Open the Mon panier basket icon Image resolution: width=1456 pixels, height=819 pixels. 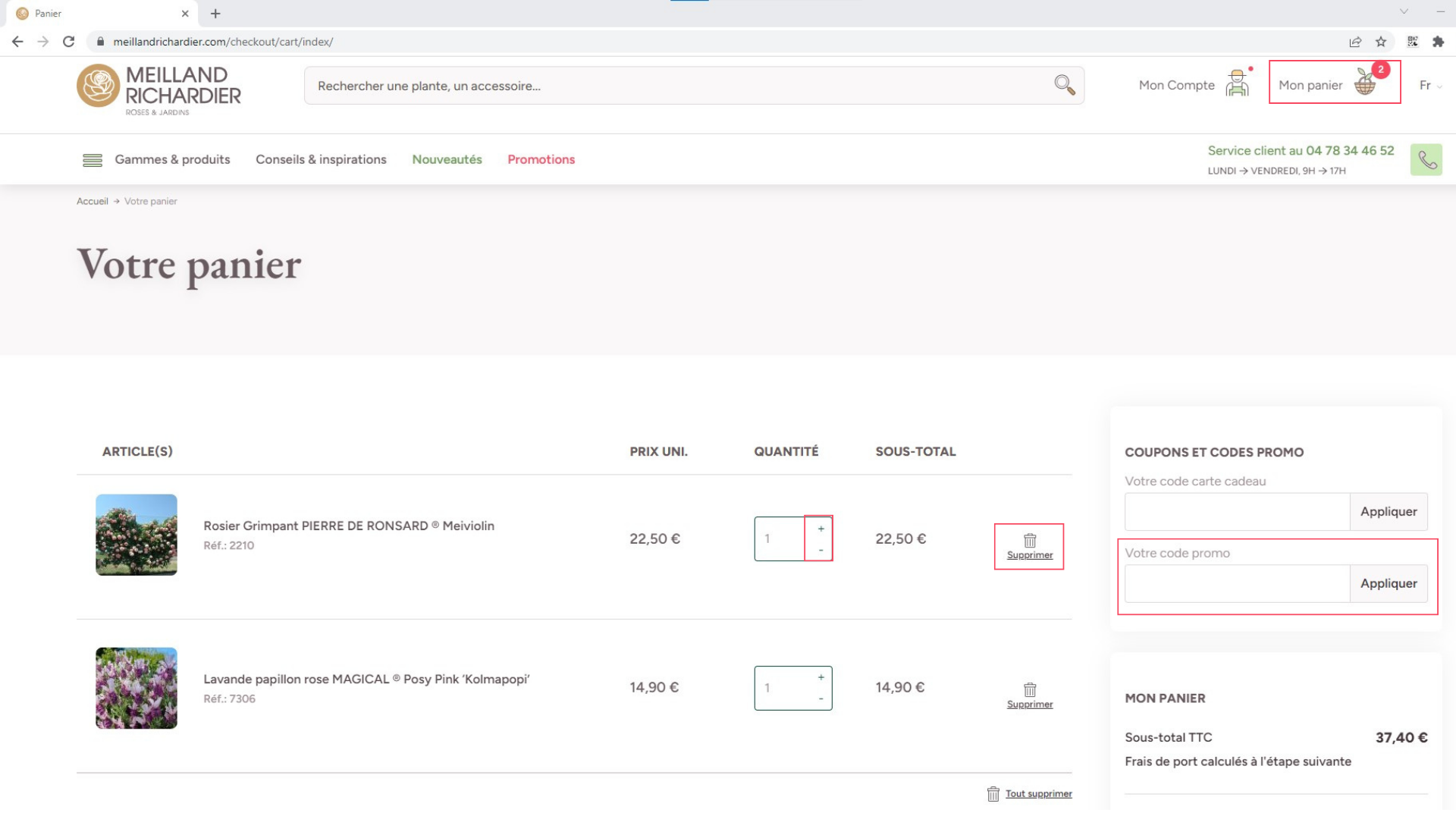click(x=1365, y=82)
